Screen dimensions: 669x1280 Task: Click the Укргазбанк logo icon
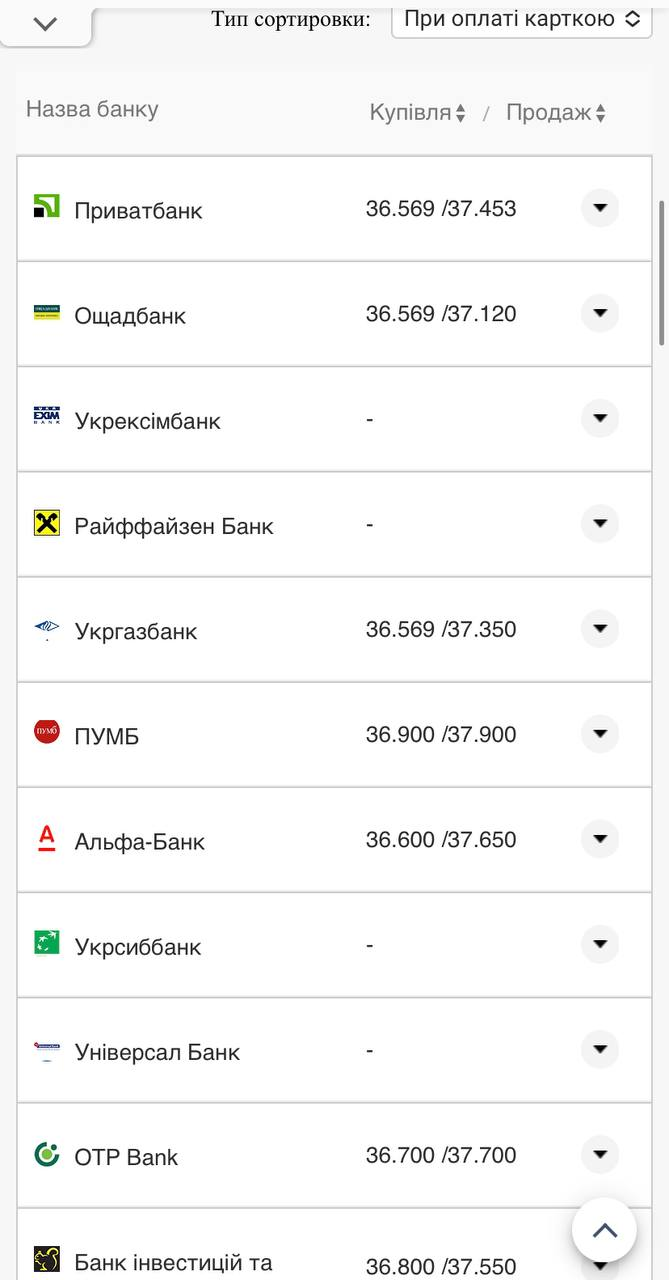tap(47, 629)
